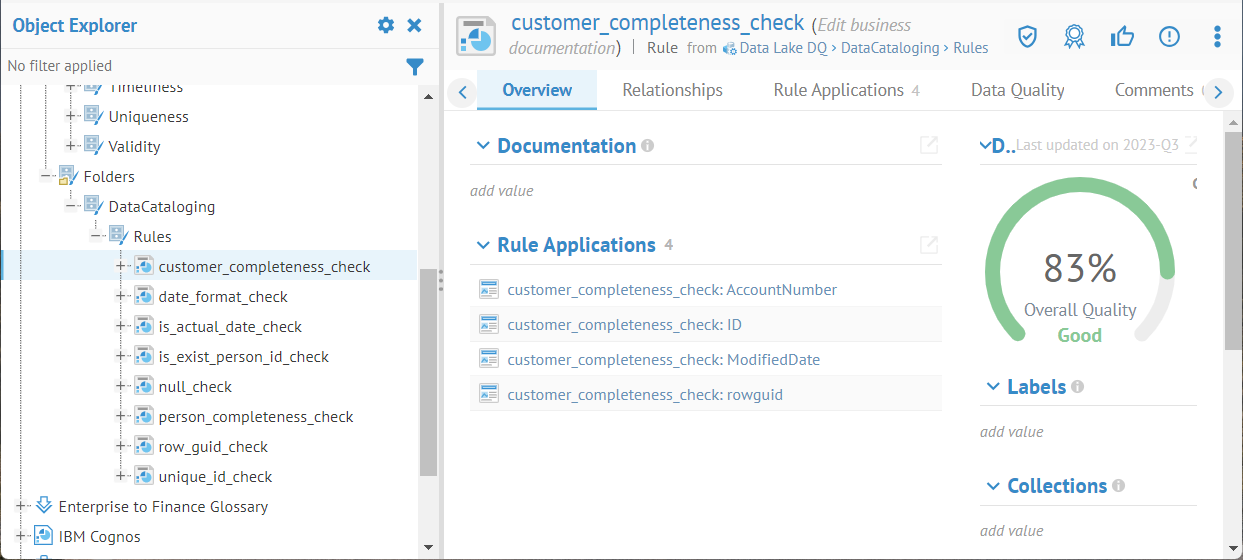This screenshot has width=1243, height=560.
Task: Click the award ribbon badge icon
Action: [x=1074, y=37]
